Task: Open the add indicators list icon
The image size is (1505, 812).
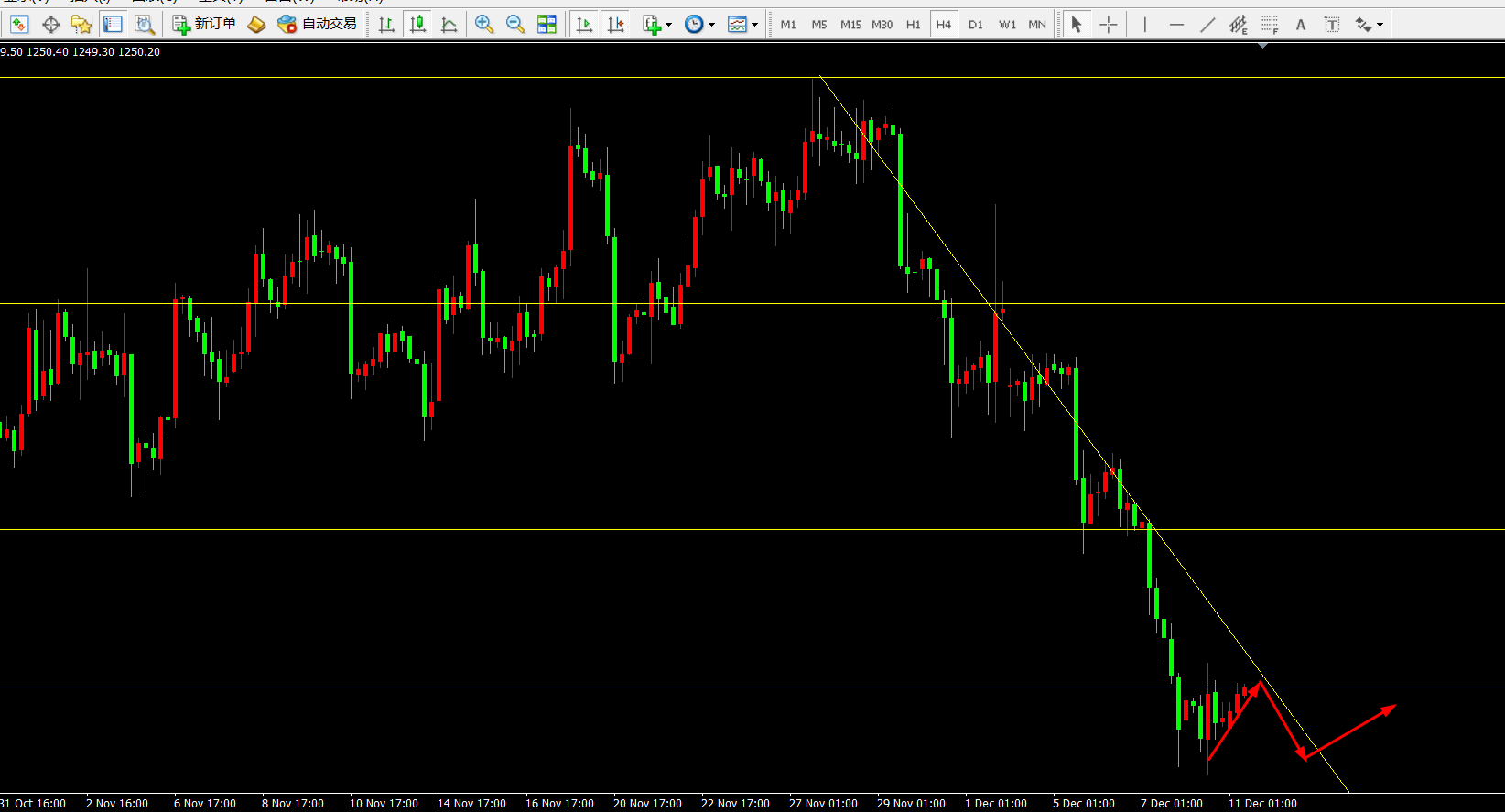Action: tap(652, 25)
